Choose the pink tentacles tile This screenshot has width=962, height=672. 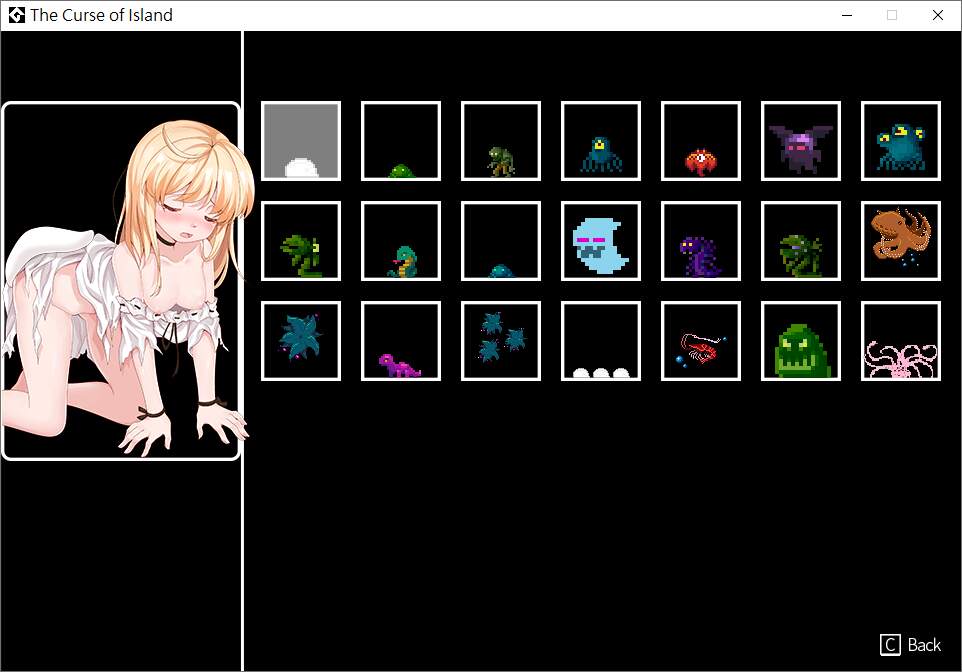pos(901,341)
